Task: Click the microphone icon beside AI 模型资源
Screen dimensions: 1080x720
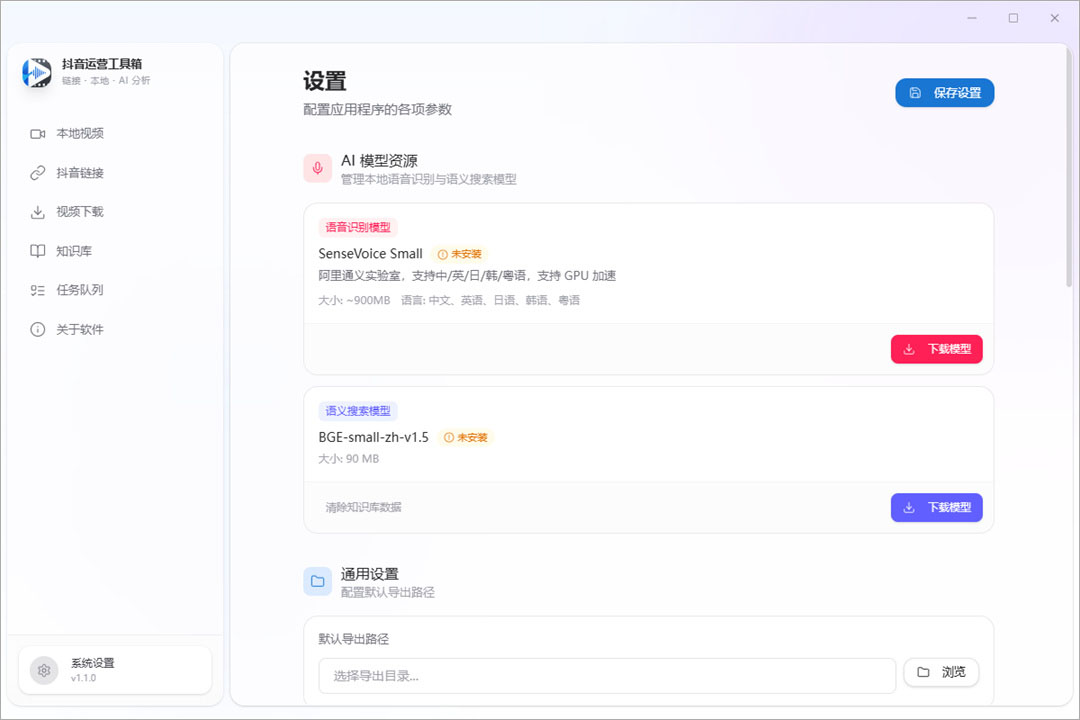Action: click(317, 168)
